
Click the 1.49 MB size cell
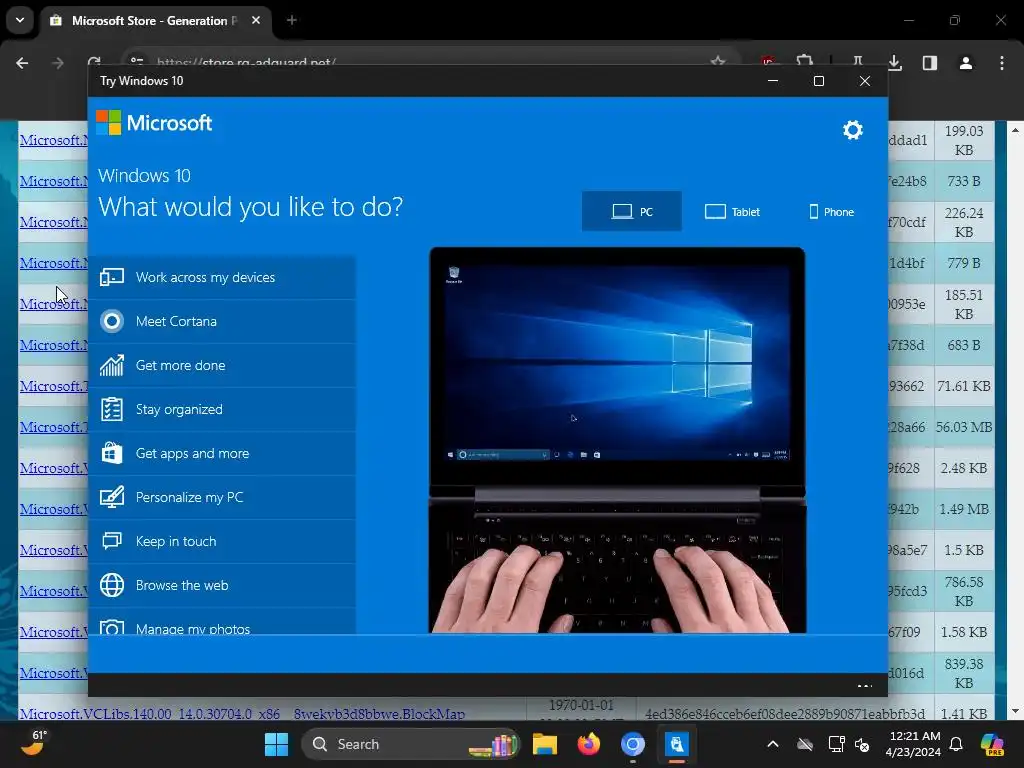(964, 509)
